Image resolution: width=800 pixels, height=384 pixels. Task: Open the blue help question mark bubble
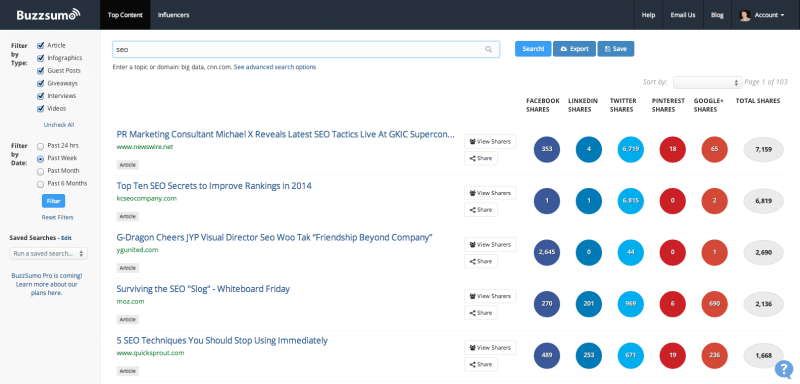point(783,369)
